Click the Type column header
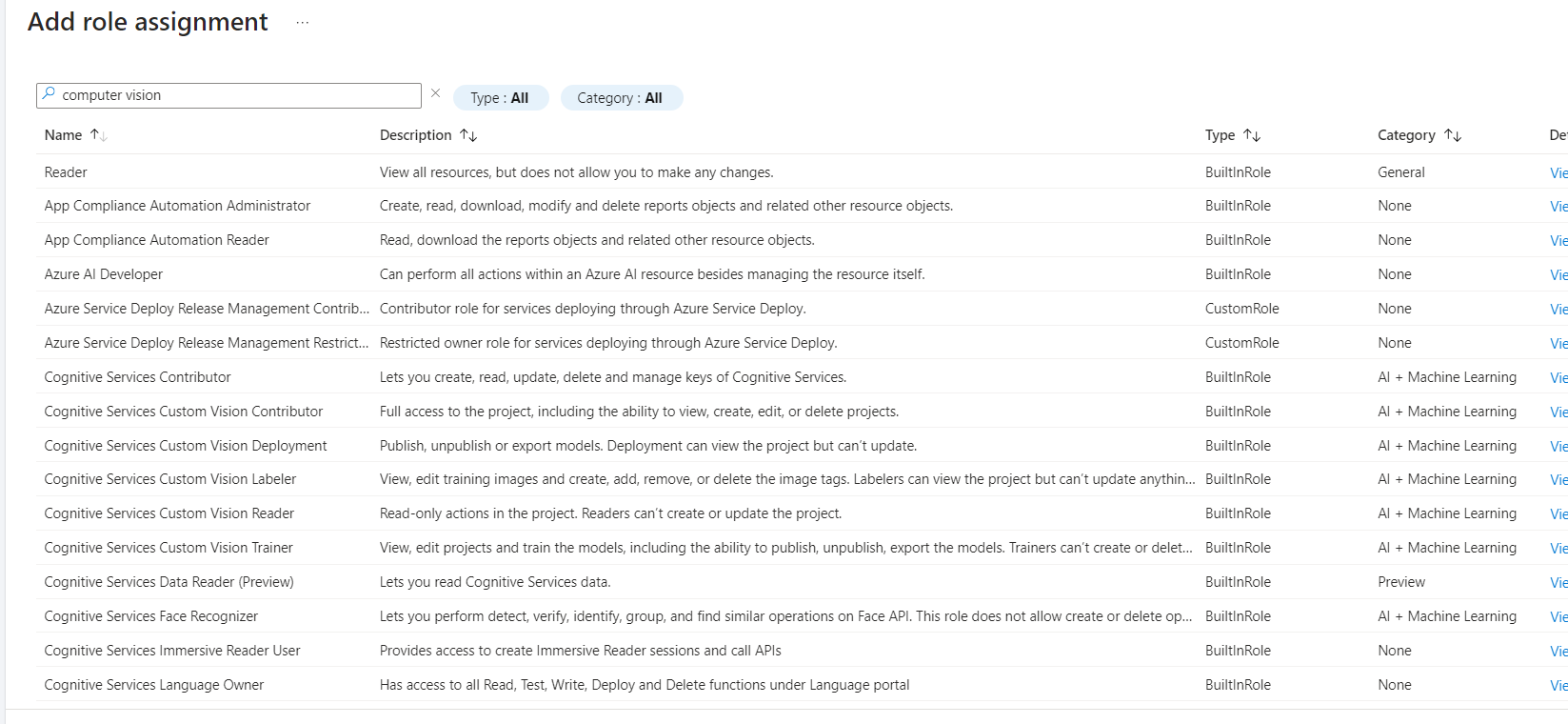Screen dimensions: 1568x724 1220,135
